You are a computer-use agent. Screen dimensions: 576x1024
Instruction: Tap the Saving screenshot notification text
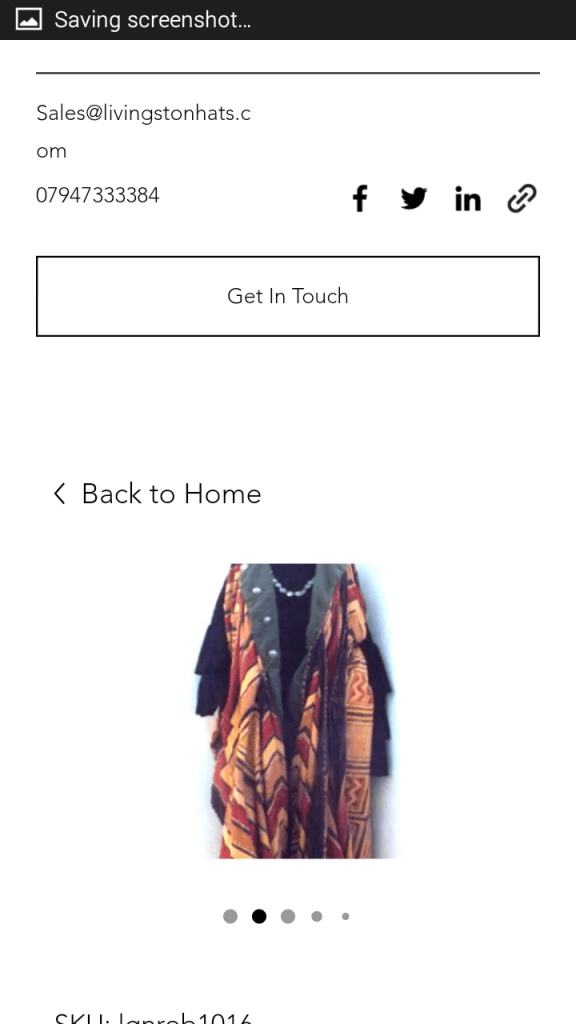[x=152, y=20]
